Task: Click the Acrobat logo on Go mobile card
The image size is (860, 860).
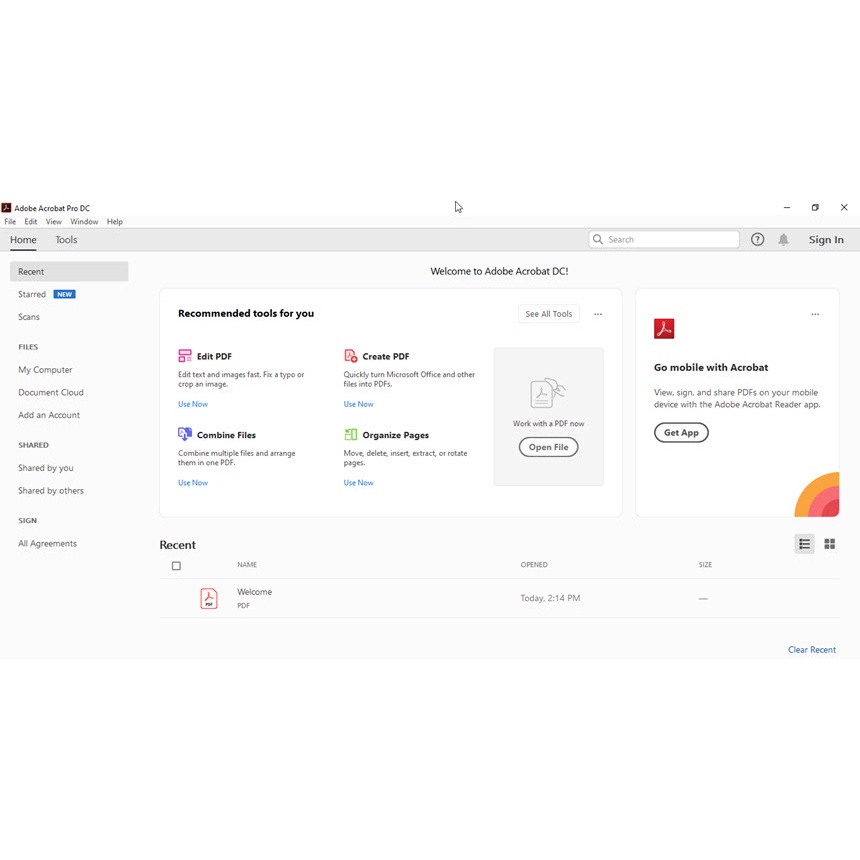Action: [x=664, y=327]
